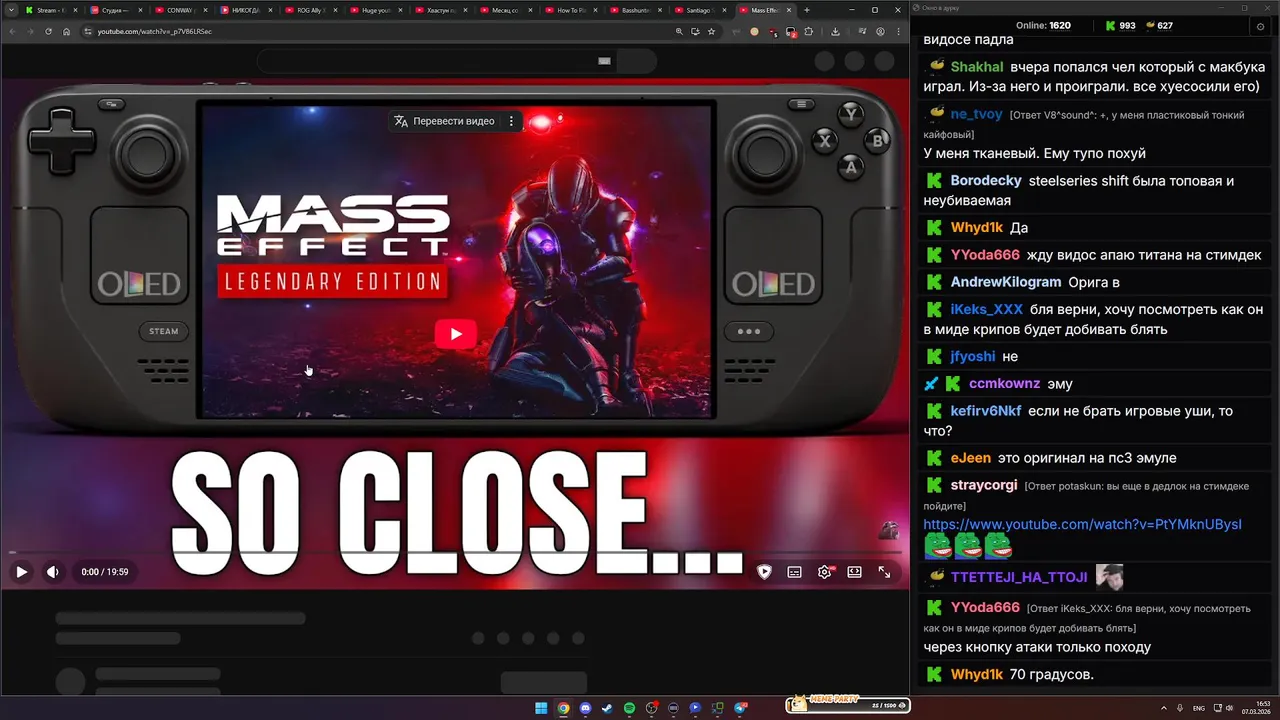
Task: Toggle subtitles in the video player
Action: point(794,572)
